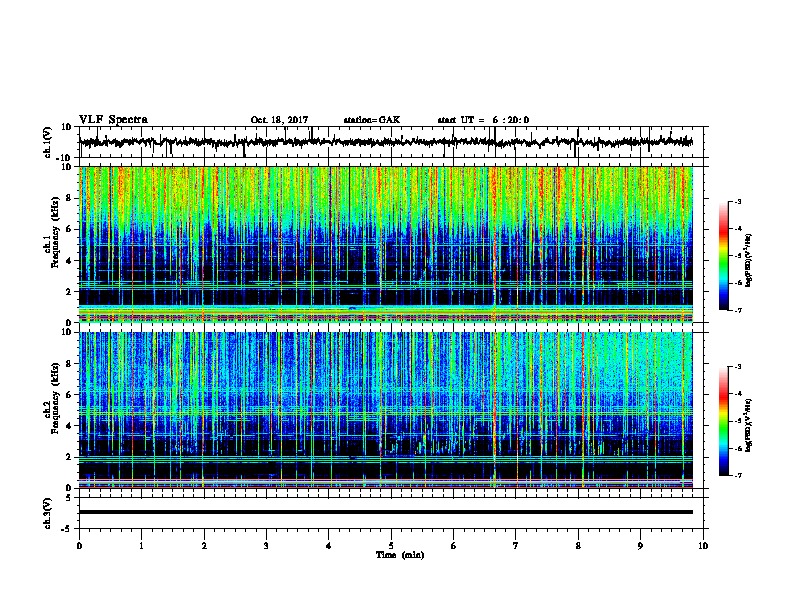The image size is (792, 612).
Task: Click the "-3" tick on ch.1 colorbar
Action: tap(738, 201)
